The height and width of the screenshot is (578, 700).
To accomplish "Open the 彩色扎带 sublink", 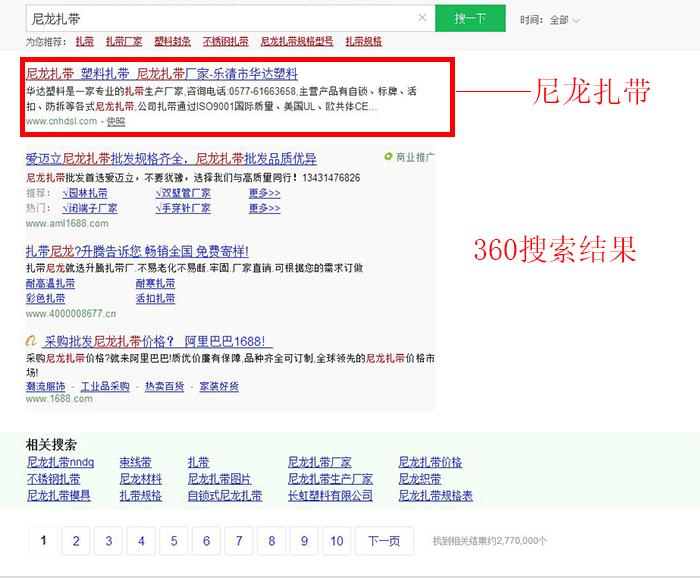I will [46, 299].
